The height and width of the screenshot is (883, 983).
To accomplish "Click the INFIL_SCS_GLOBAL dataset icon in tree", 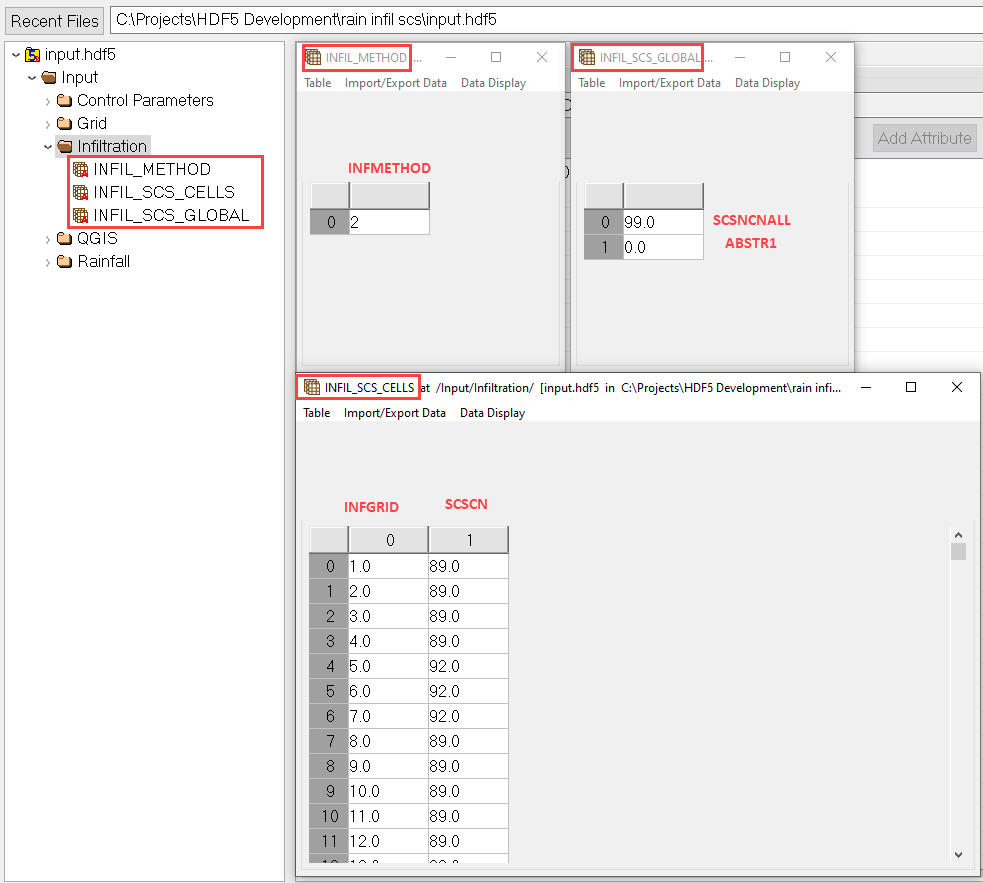I will [81, 215].
